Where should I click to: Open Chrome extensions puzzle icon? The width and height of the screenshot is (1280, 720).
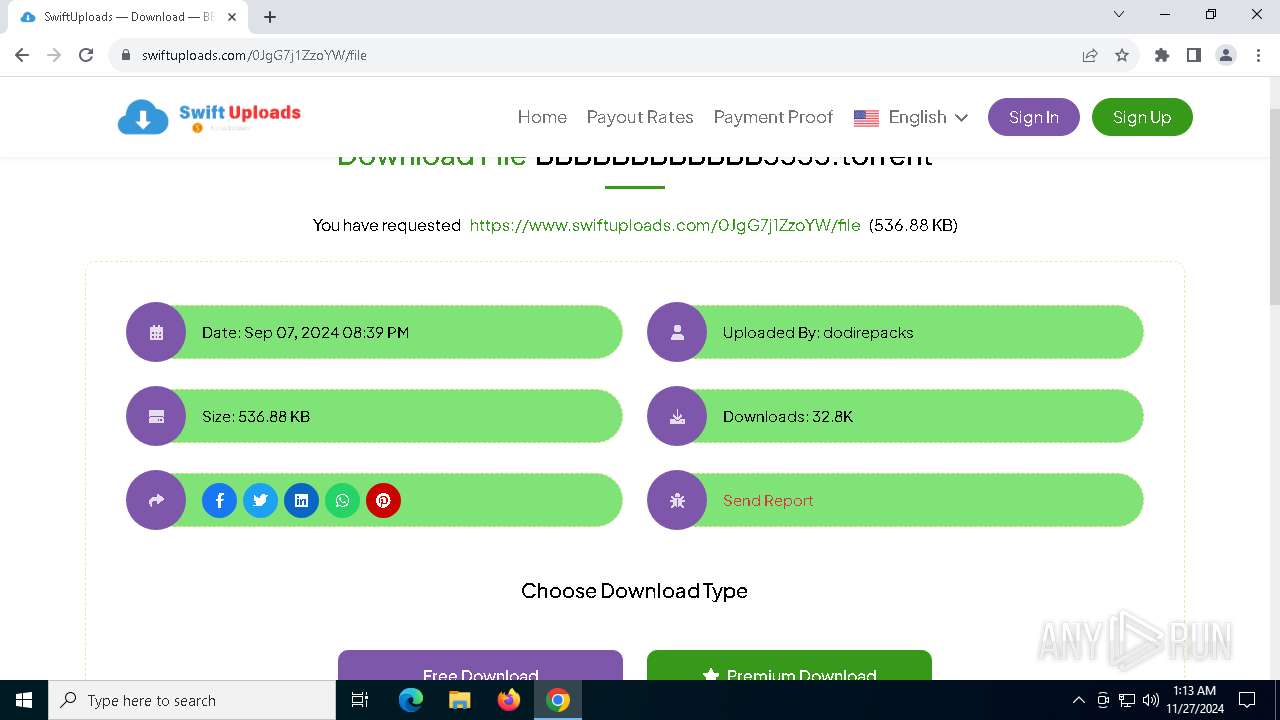[1162, 55]
